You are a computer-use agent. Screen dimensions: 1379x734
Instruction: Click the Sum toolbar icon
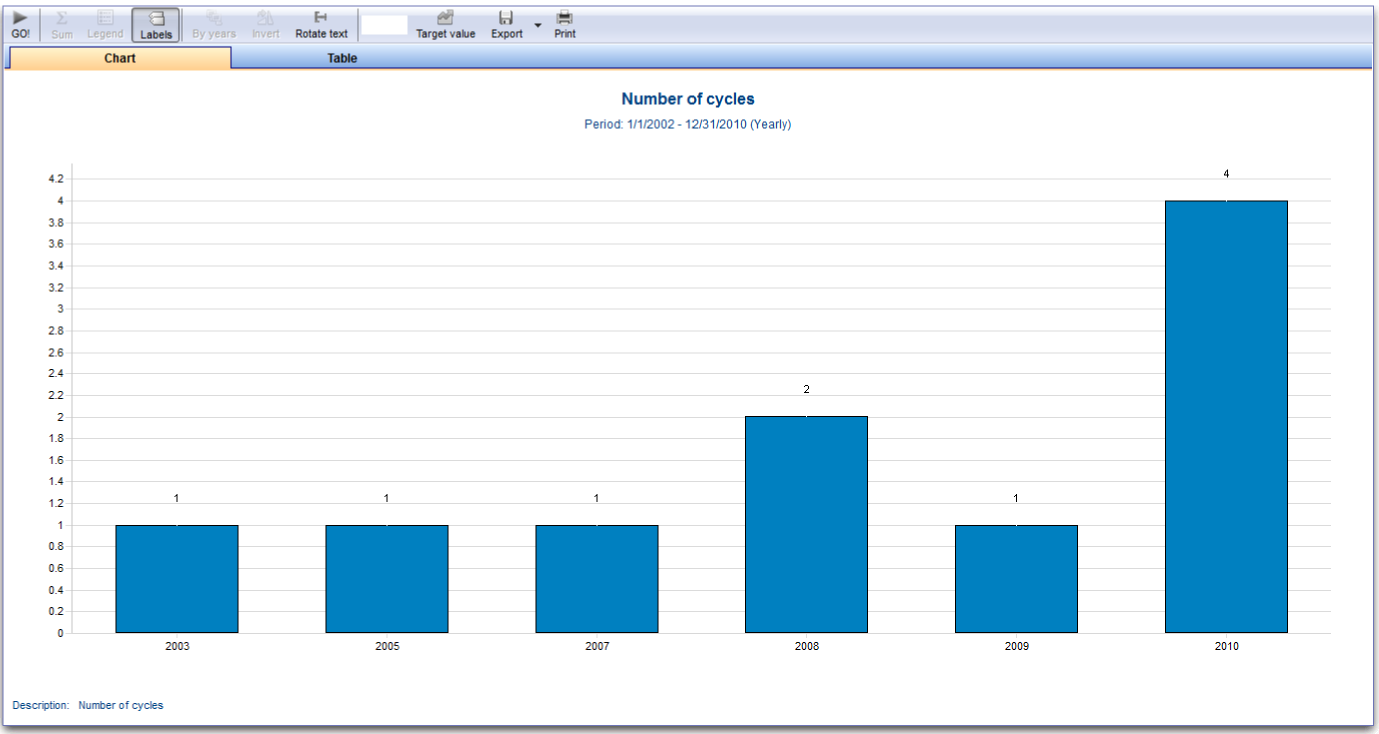tap(62, 25)
